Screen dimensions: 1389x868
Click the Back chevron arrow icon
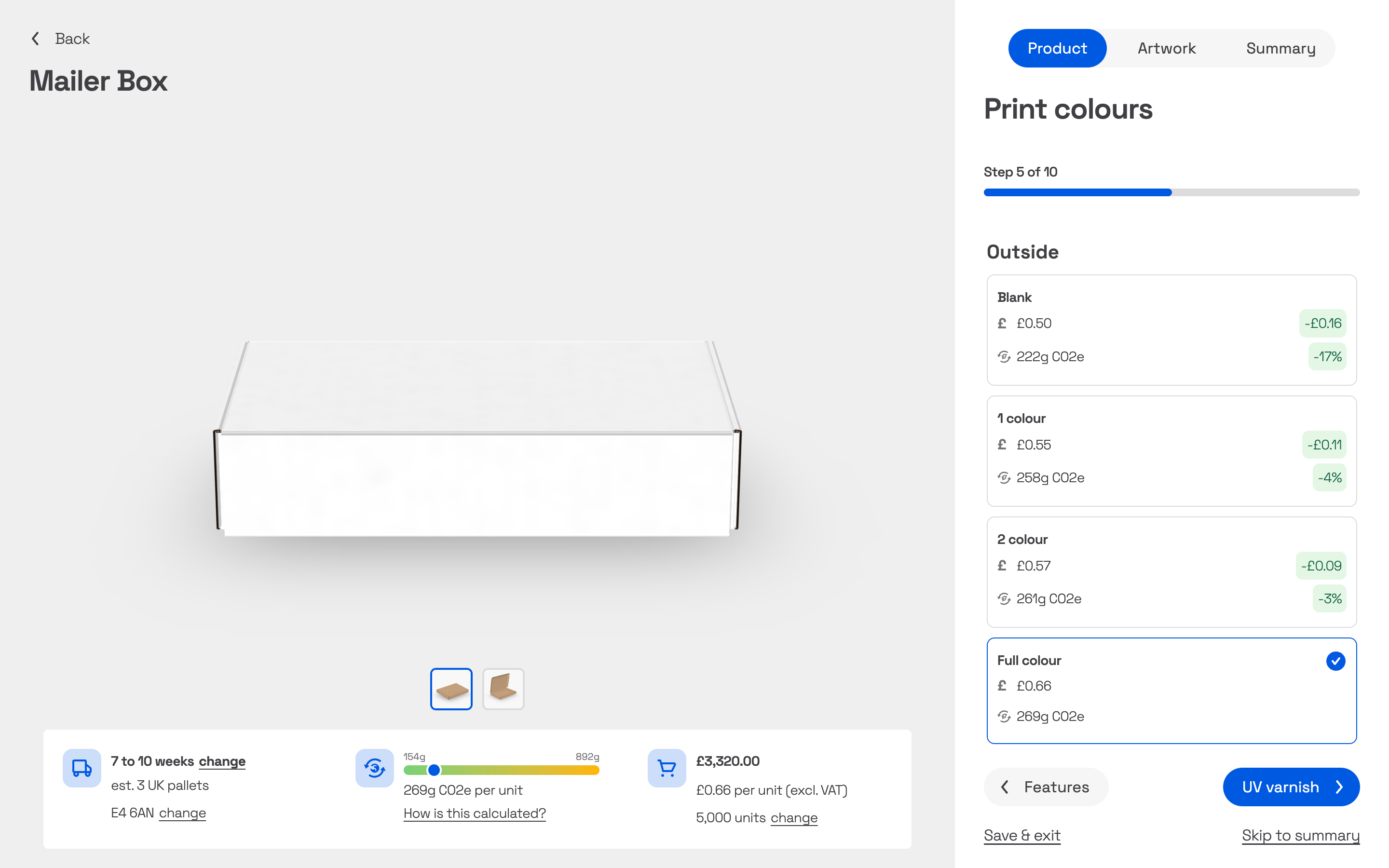(x=36, y=39)
